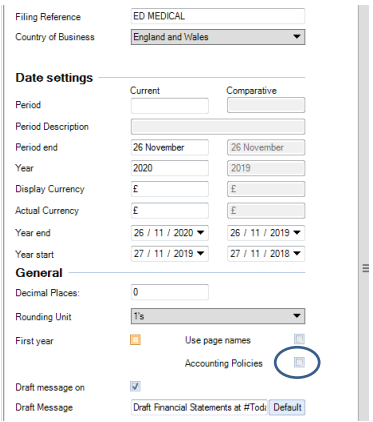This screenshot has height=422, width=373.
Task: Click the Comparative Display Currency field
Action: 266,189
